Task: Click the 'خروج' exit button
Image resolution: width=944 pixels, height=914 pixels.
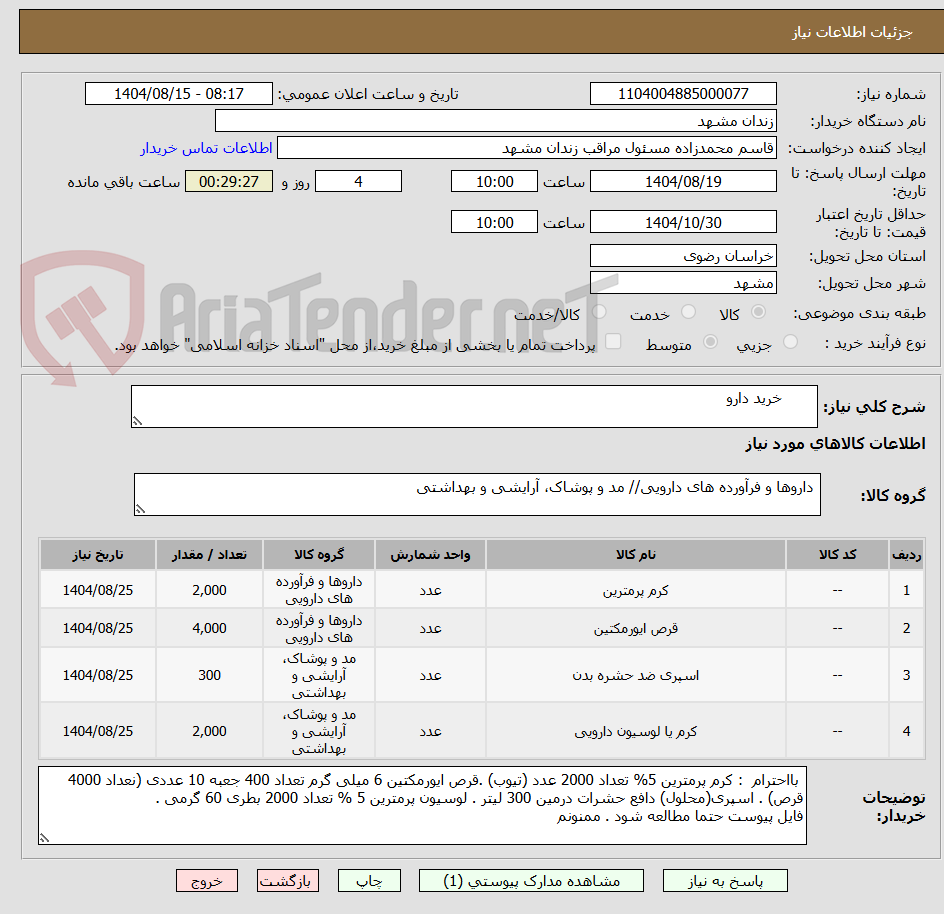Action: (206, 881)
